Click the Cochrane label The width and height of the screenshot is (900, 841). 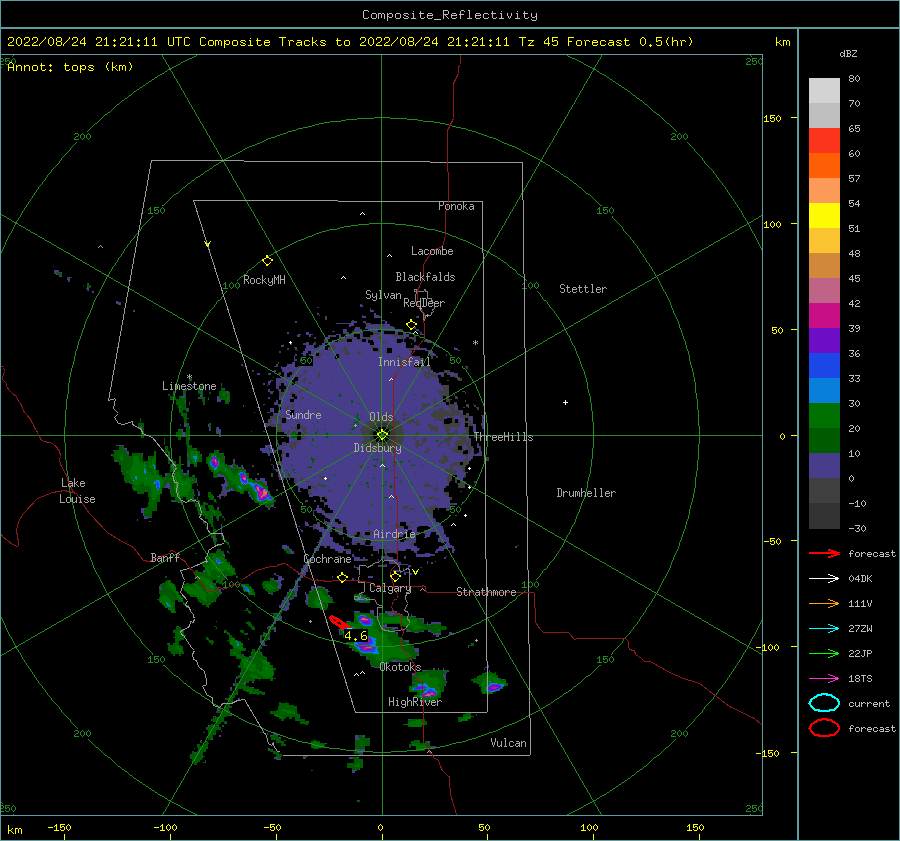[327, 559]
